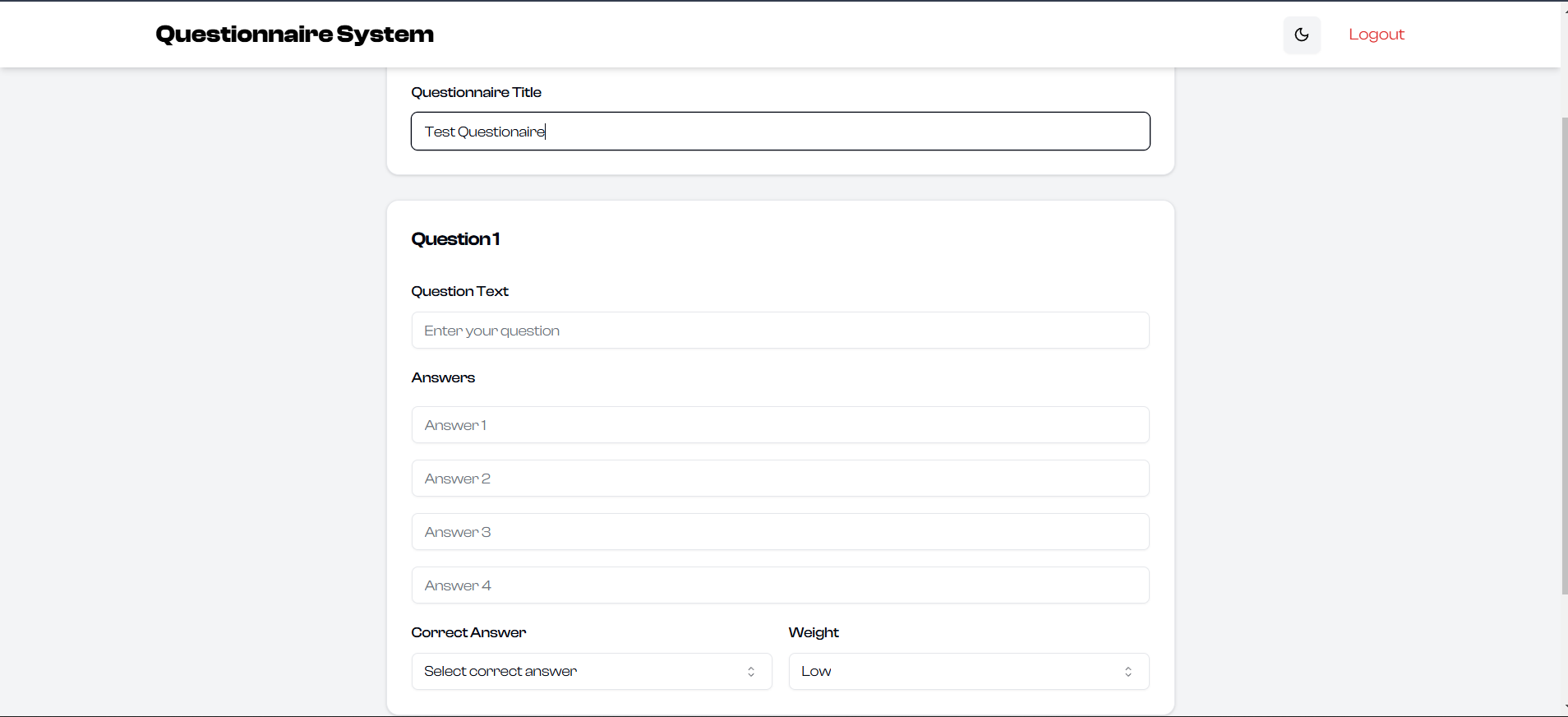Click into the Answer 3 field
This screenshot has height=717, width=1568.
point(780,532)
